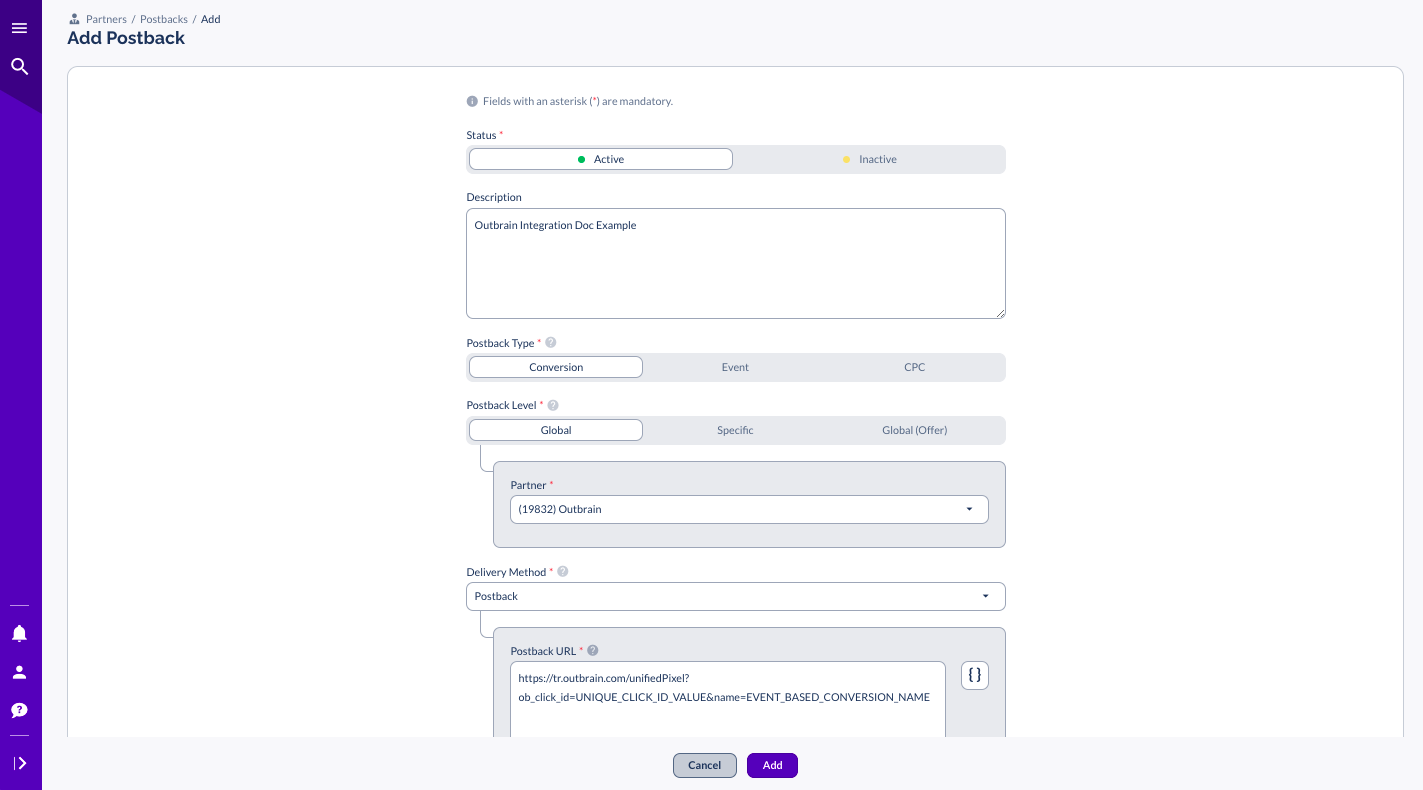The width and height of the screenshot is (1423, 790).
Task: Click into the Description text area
Action: (736, 263)
